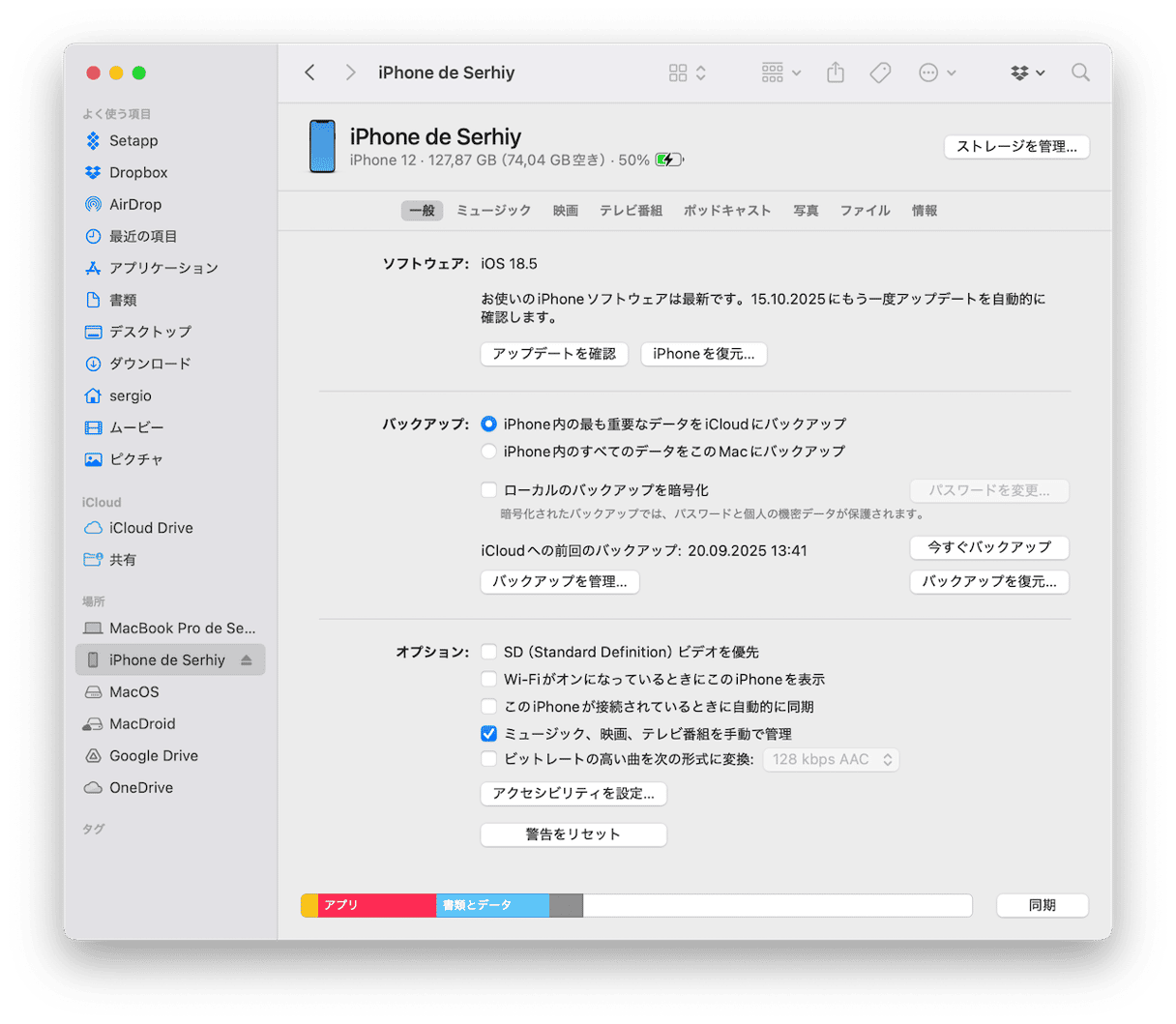Image resolution: width=1176 pixels, height=1024 pixels.
Task: Open iCloud Drive in the sidebar
Action: coord(150,528)
